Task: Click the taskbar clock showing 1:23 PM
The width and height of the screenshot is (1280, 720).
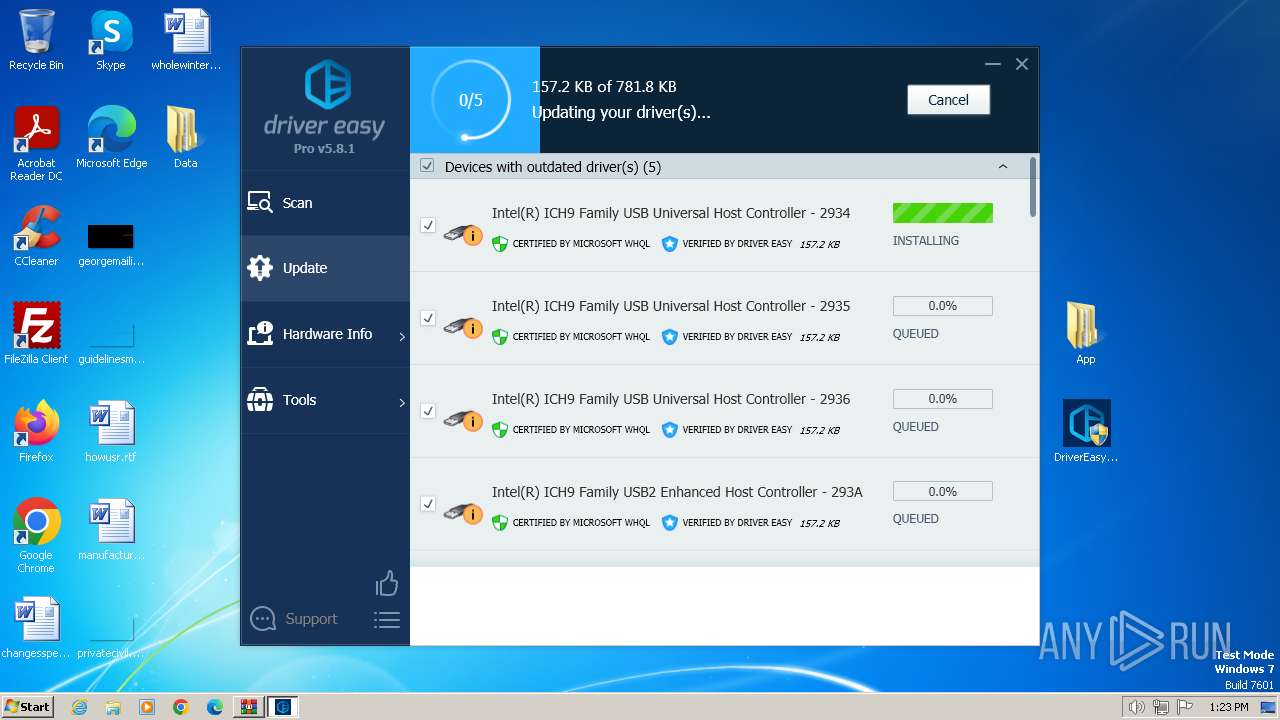Action: click(1229, 707)
